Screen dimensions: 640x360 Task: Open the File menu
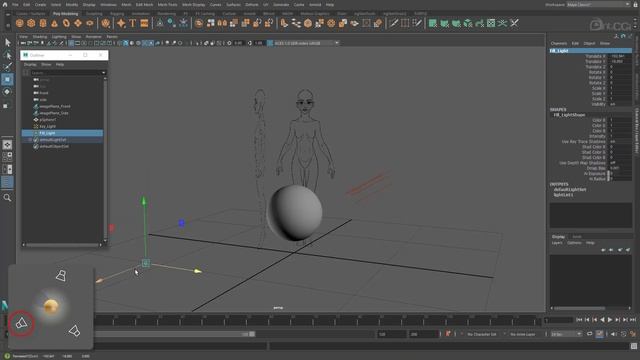15,4
